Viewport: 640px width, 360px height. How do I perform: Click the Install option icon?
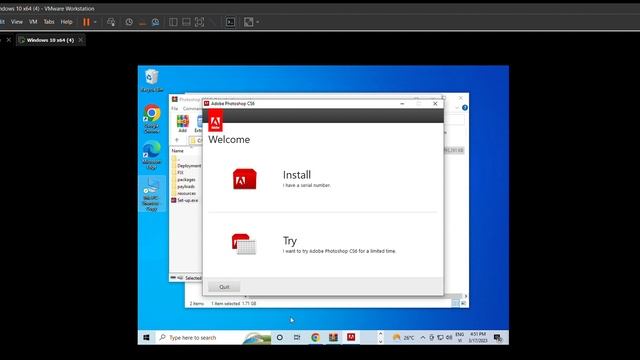pos(244,179)
